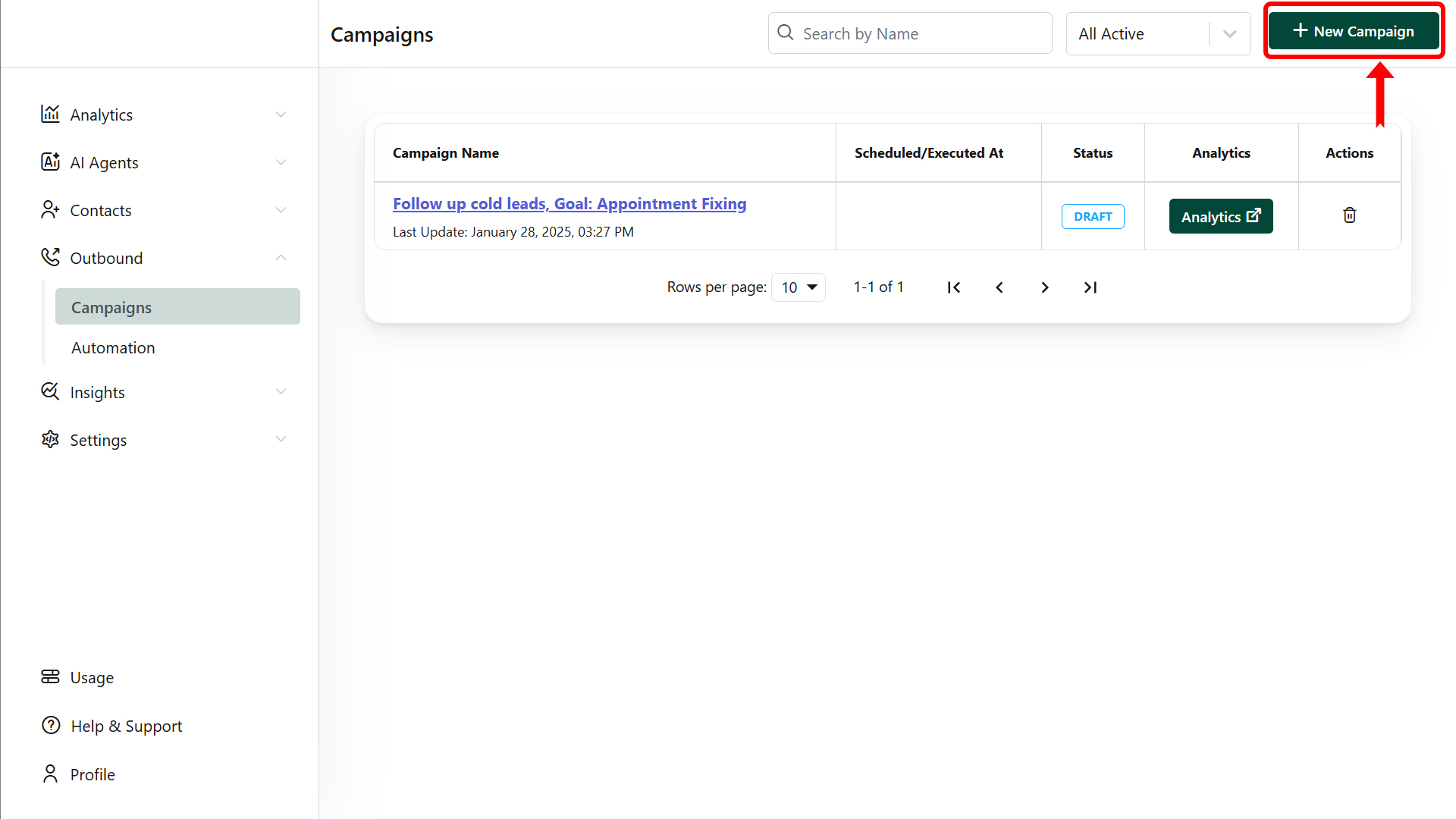Delete the Follow up cold leads campaign
The height and width of the screenshot is (819, 1456).
[x=1350, y=215]
